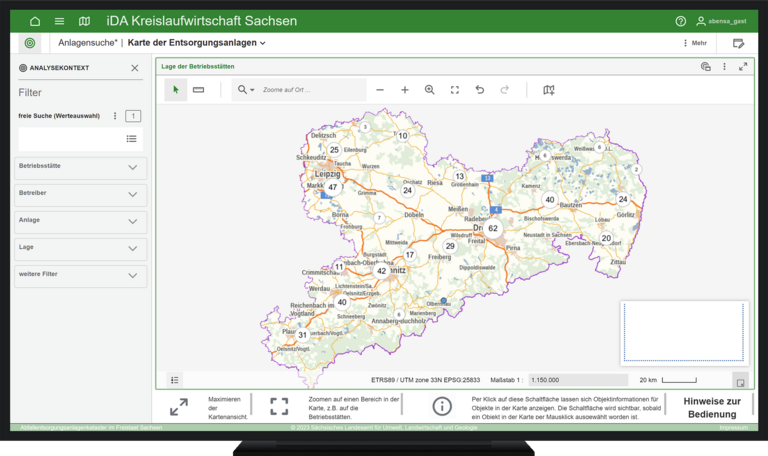The image size is (768, 456).
Task: Close the Analysekontext panel
Action: pos(135,68)
